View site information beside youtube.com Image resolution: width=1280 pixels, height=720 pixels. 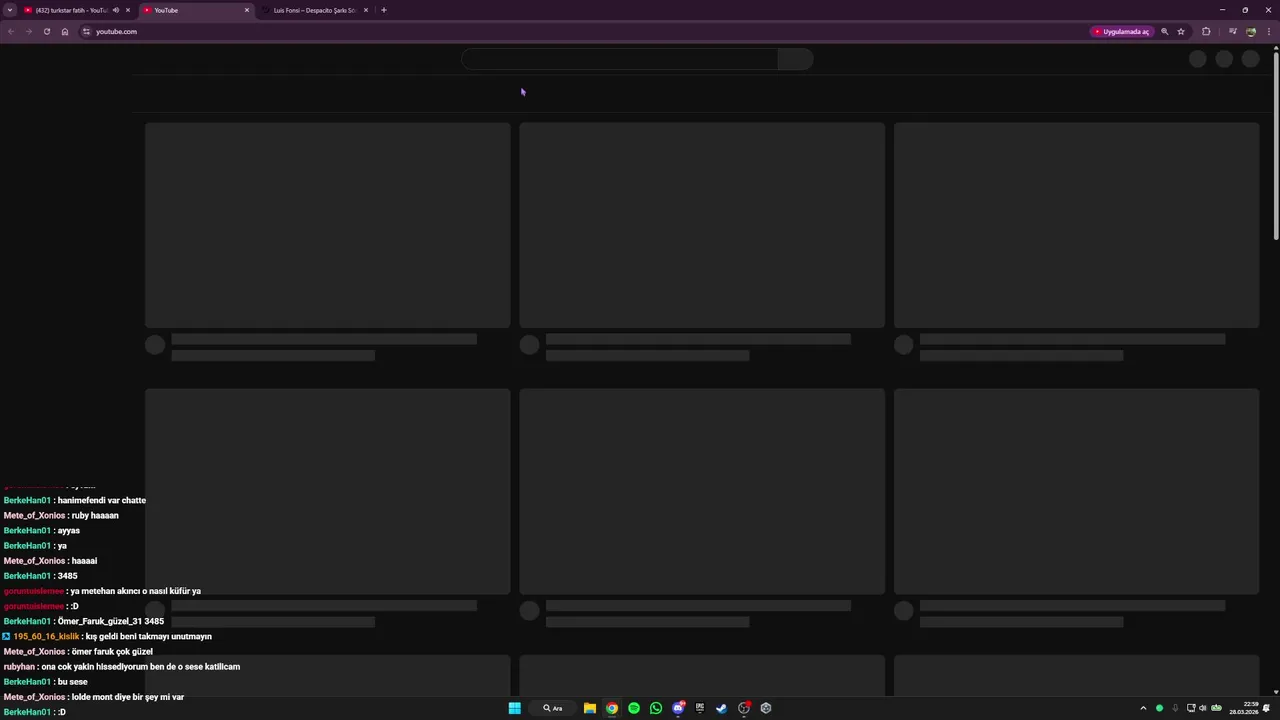(x=86, y=31)
